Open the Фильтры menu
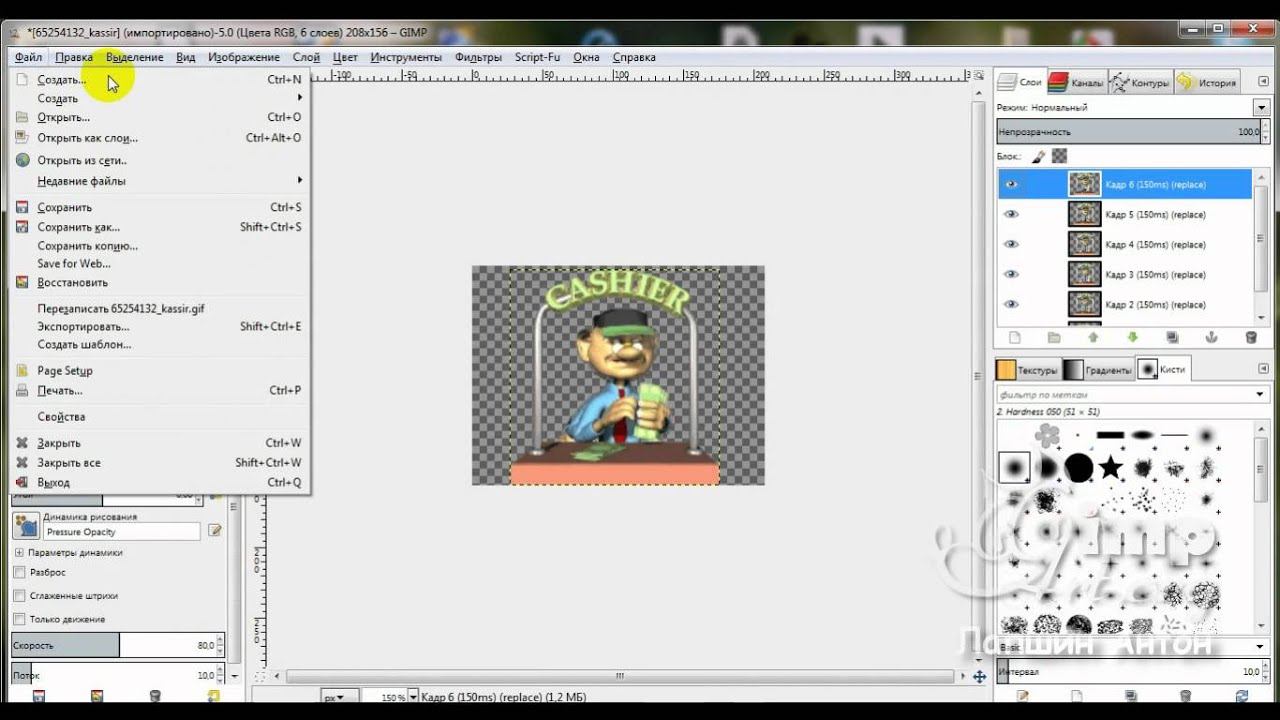This screenshot has height=720, width=1280. click(x=478, y=57)
